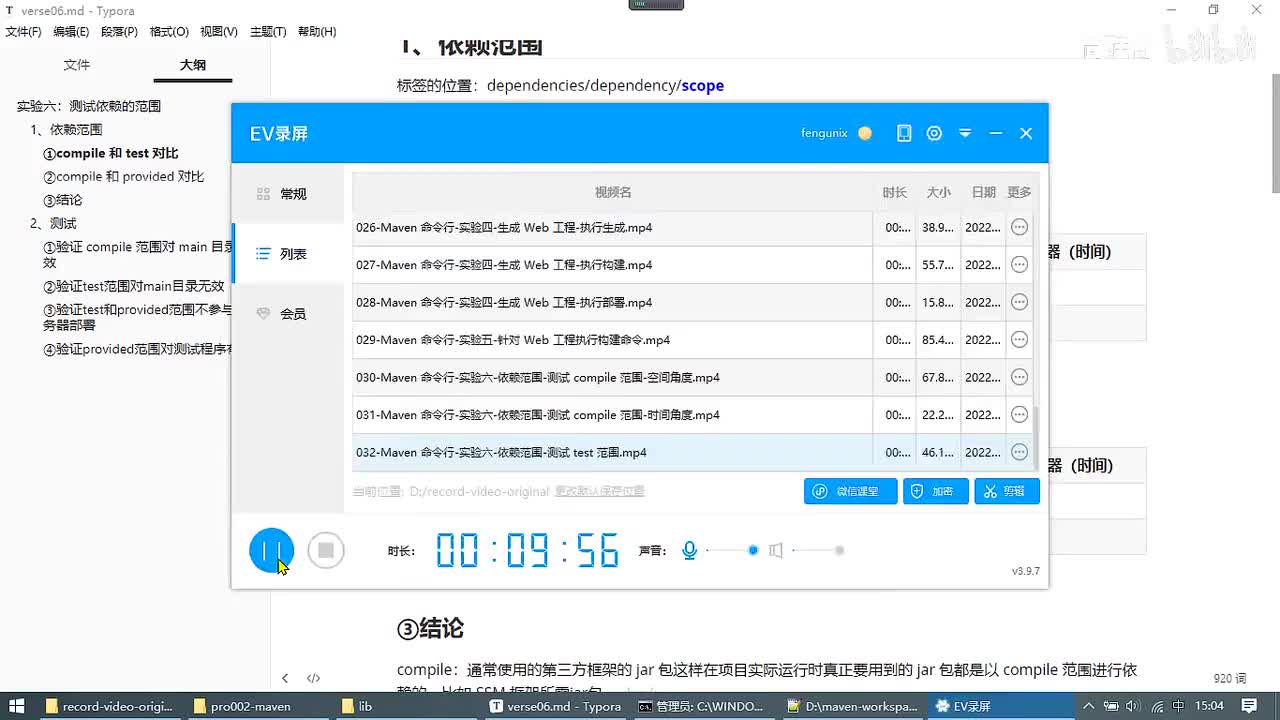The width and height of the screenshot is (1280, 720).
Task: Open more options for video 030
Action: tap(1019, 377)
